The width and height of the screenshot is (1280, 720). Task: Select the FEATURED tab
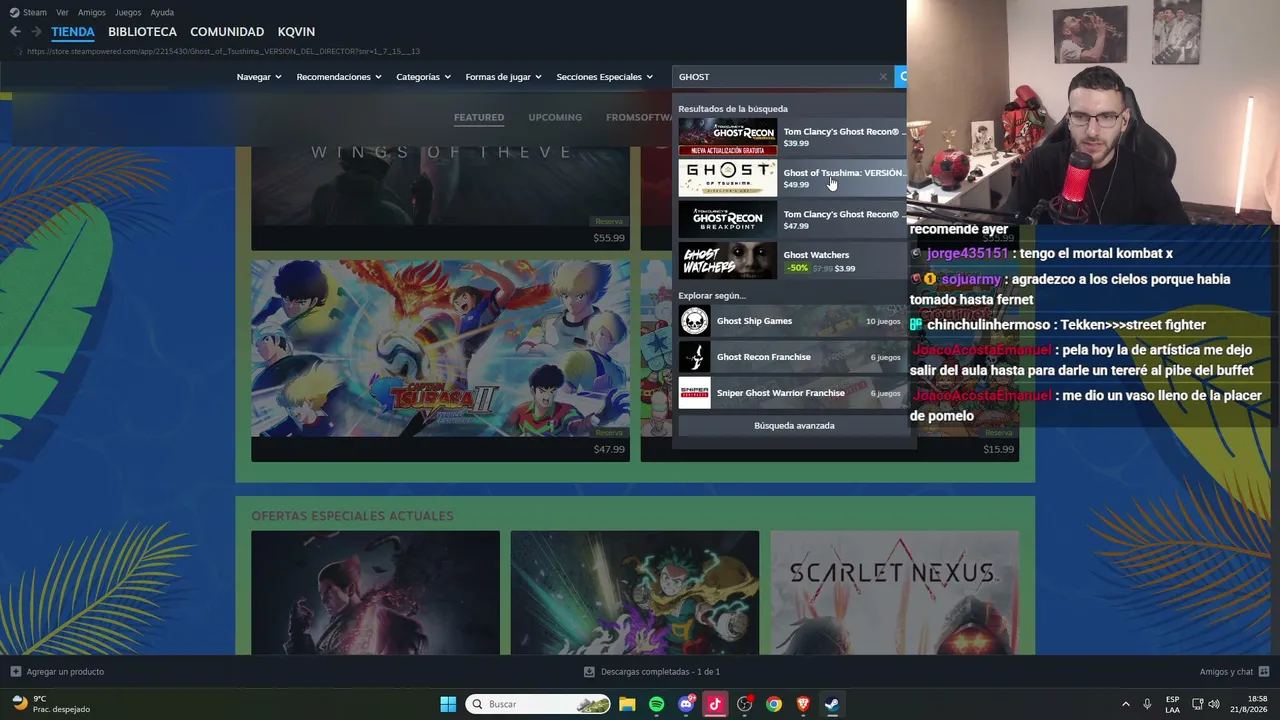click(479, 117)
